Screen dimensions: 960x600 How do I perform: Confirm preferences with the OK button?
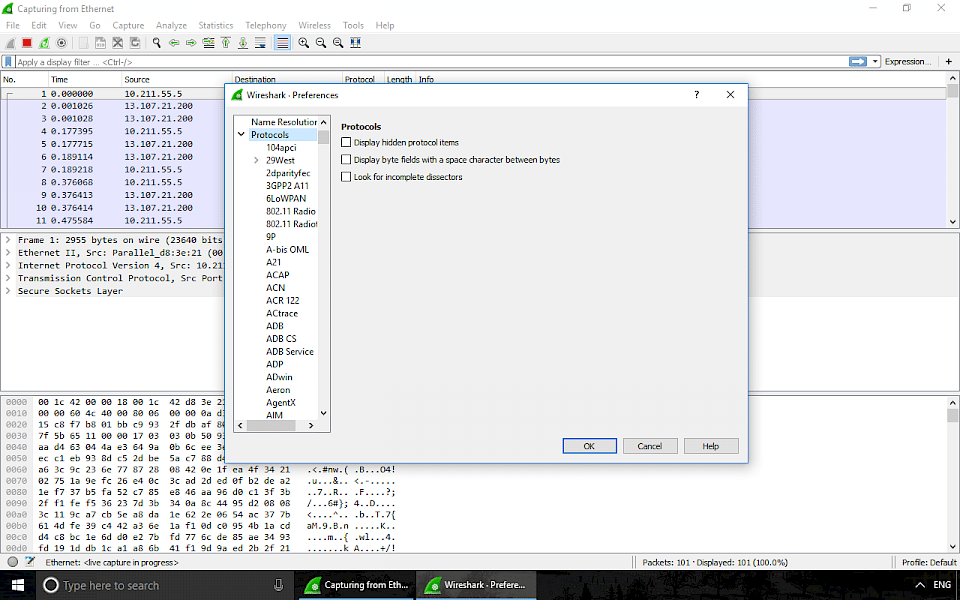589,446
